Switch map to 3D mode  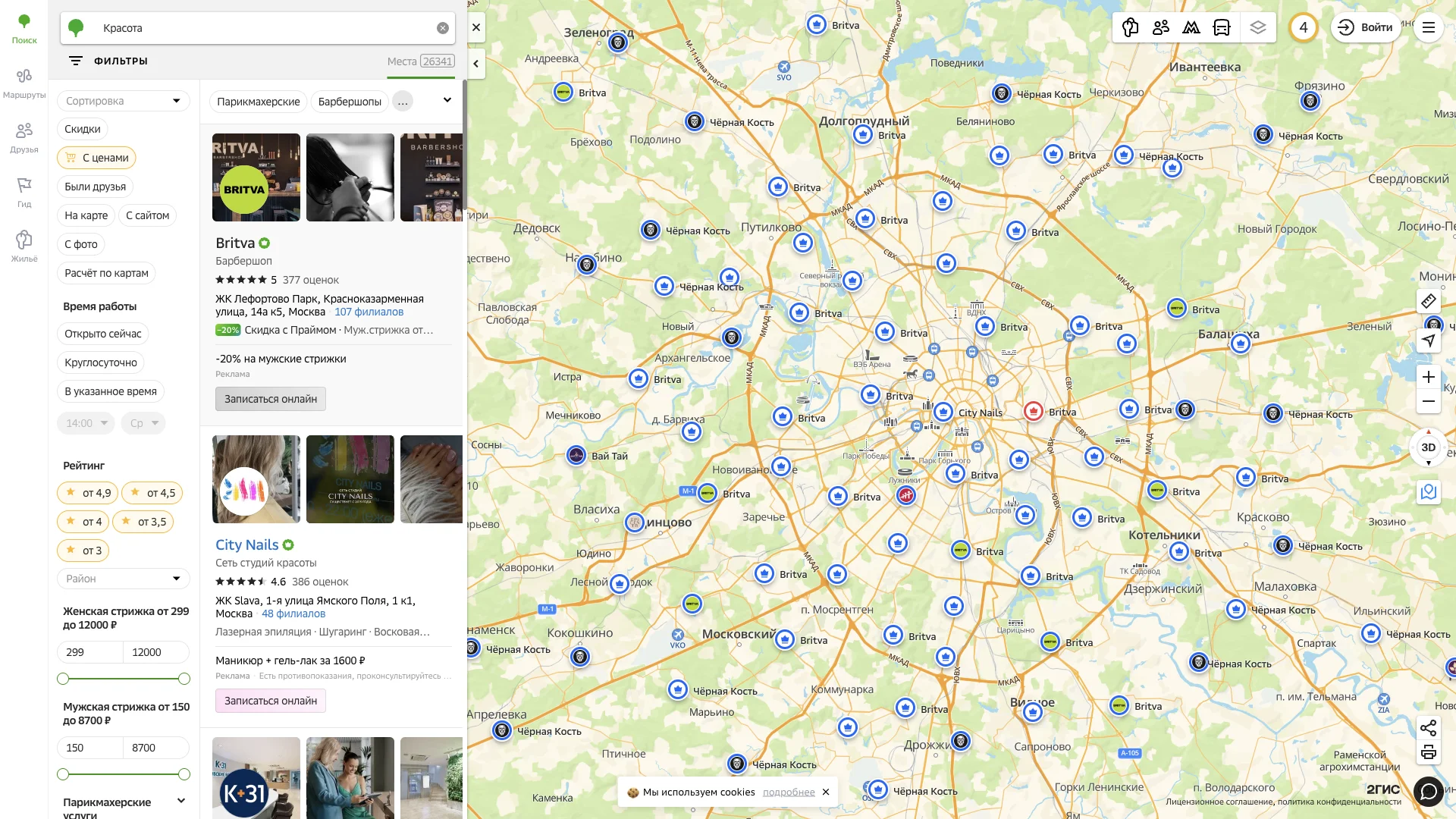point(1428,447)
